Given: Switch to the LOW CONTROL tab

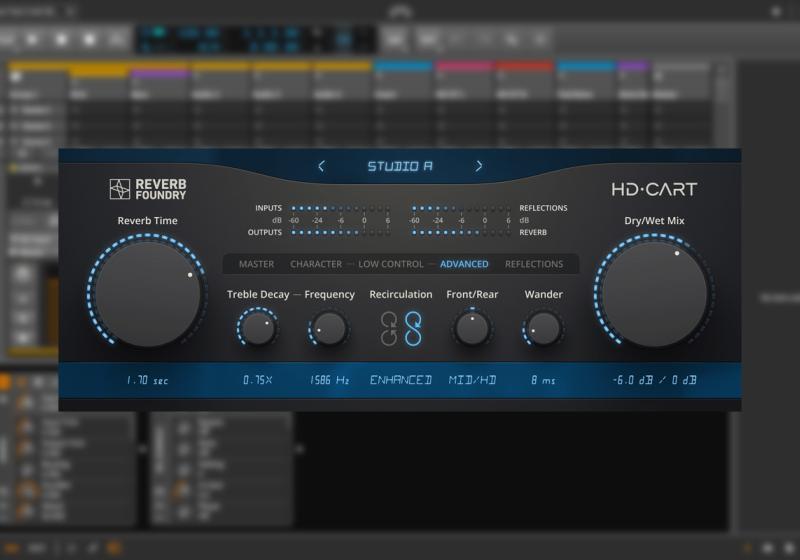Looking at the screenshot, I should pyautogui.click(x=391, y=264).
